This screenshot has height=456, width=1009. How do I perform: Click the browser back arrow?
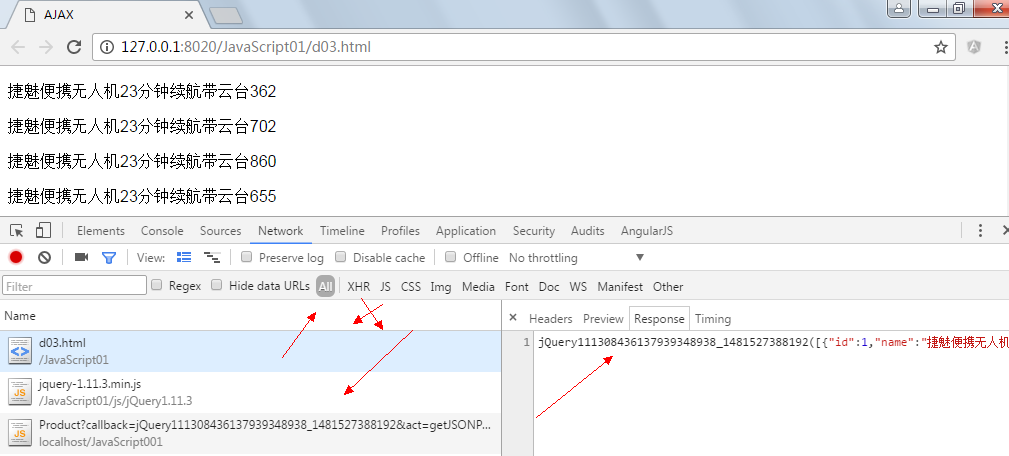[18, 47]
